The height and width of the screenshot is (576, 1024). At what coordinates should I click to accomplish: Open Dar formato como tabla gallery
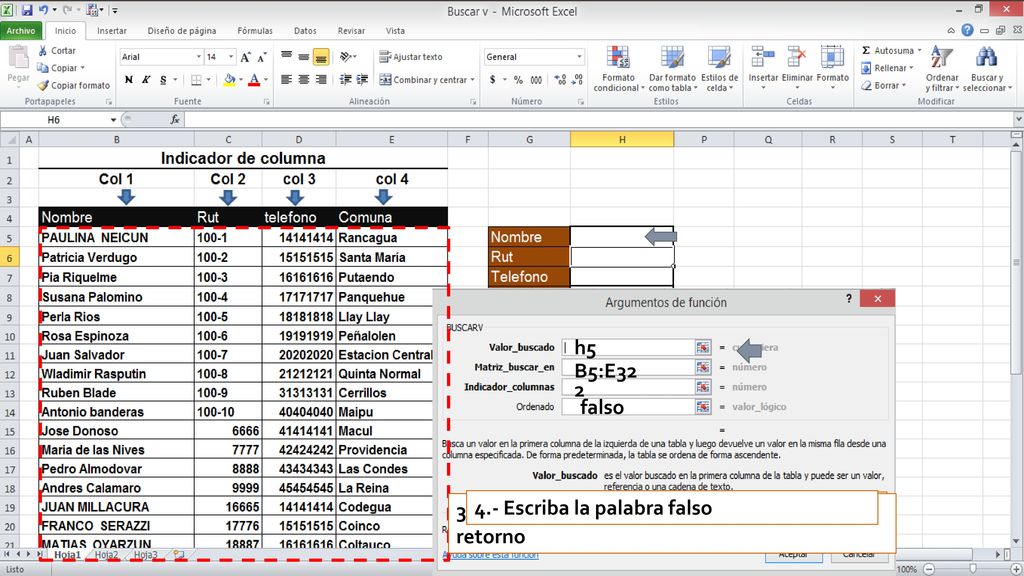(672, 69)
